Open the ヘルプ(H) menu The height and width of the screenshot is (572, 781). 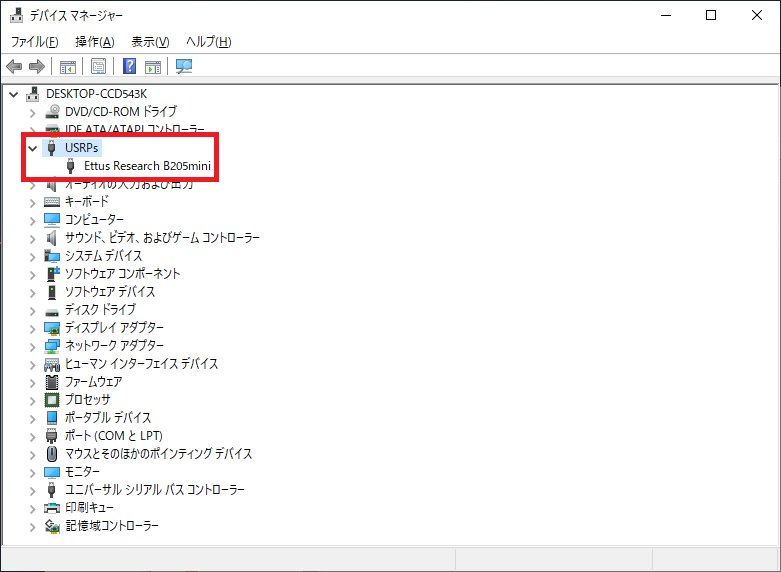click(x=208, y=42)
